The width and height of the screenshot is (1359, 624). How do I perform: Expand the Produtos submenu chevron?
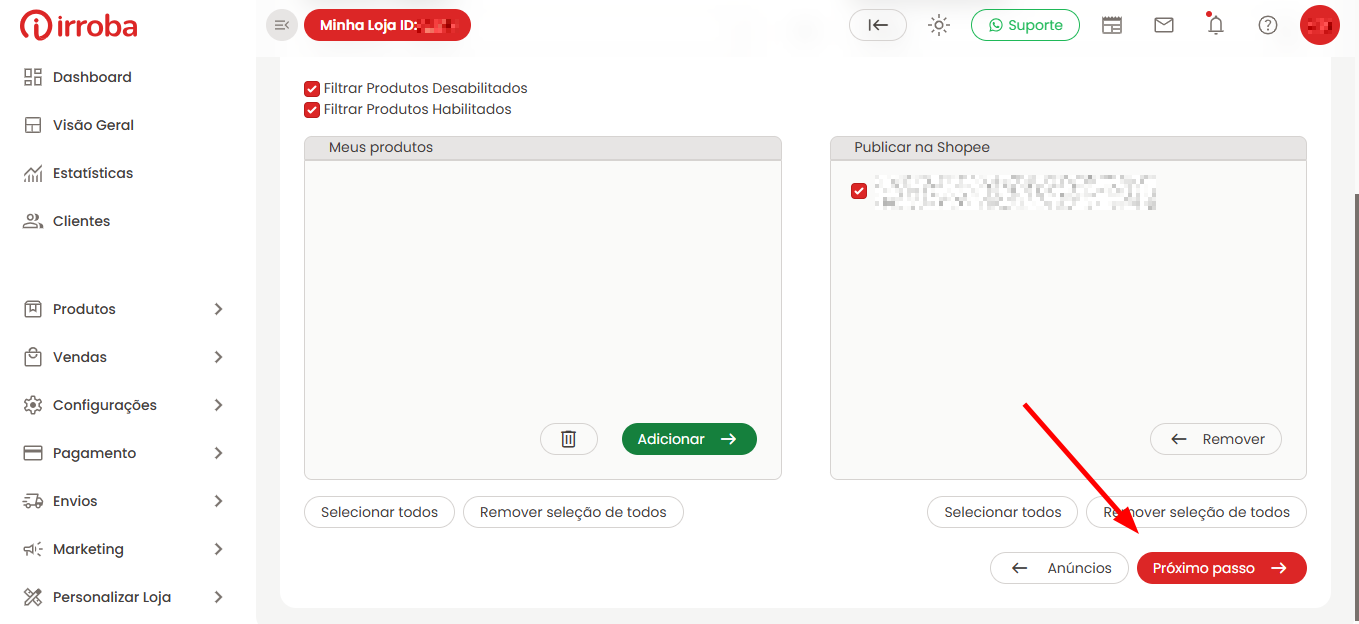point(219,309)
